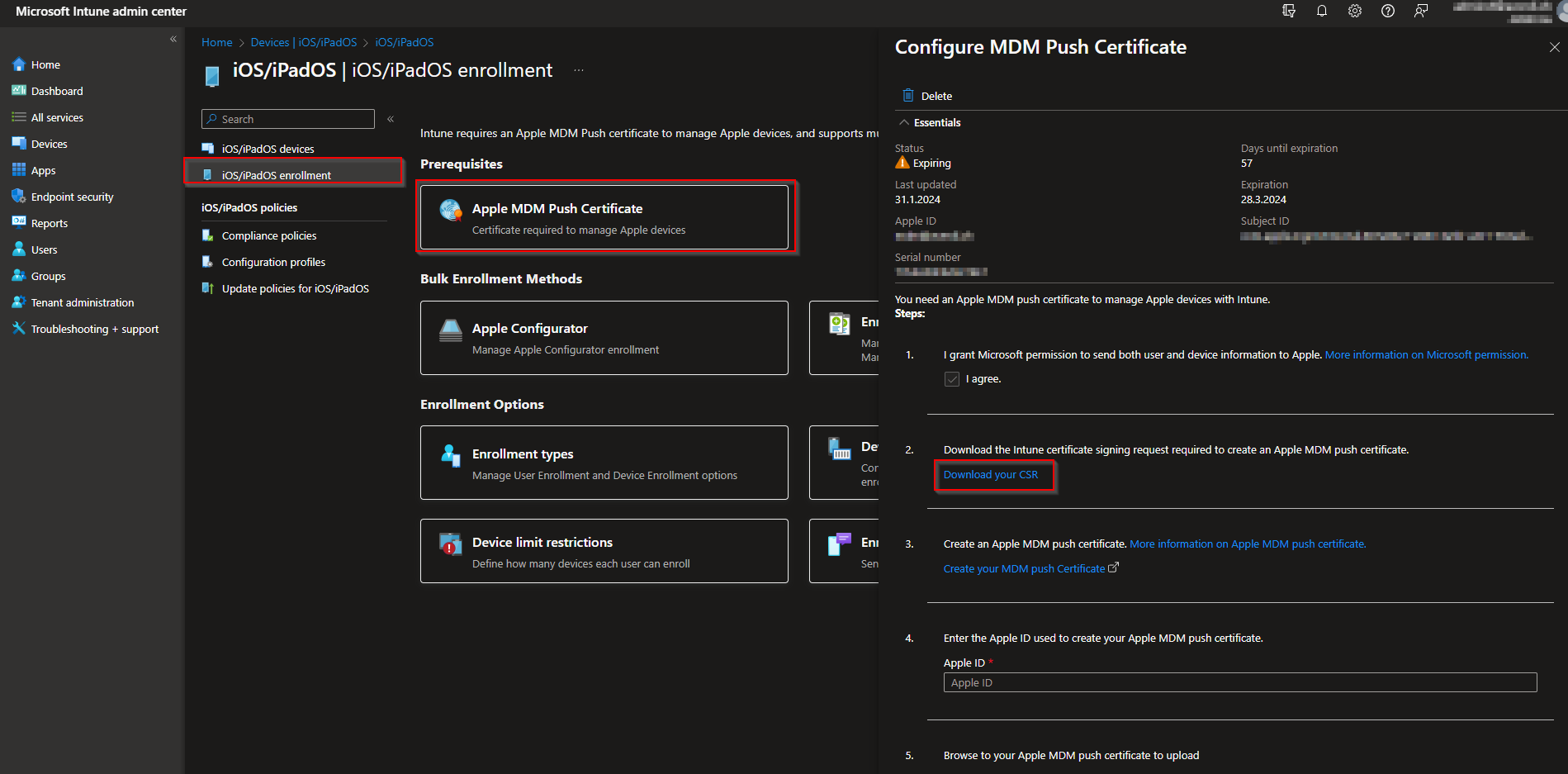Open Create your MDM push Certificate link
1568x774 pixels.
(x=1024, y=568)
